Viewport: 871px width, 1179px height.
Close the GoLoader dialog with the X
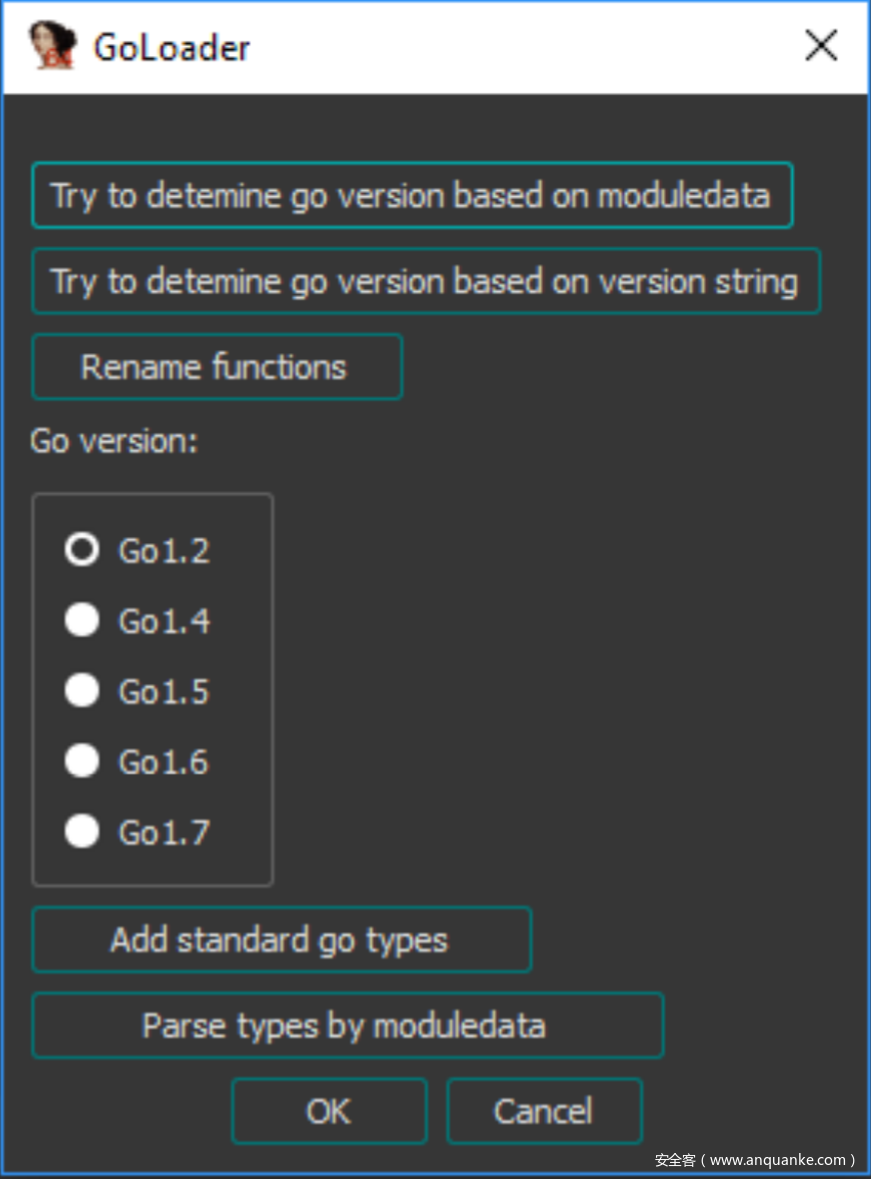point(821,46)
